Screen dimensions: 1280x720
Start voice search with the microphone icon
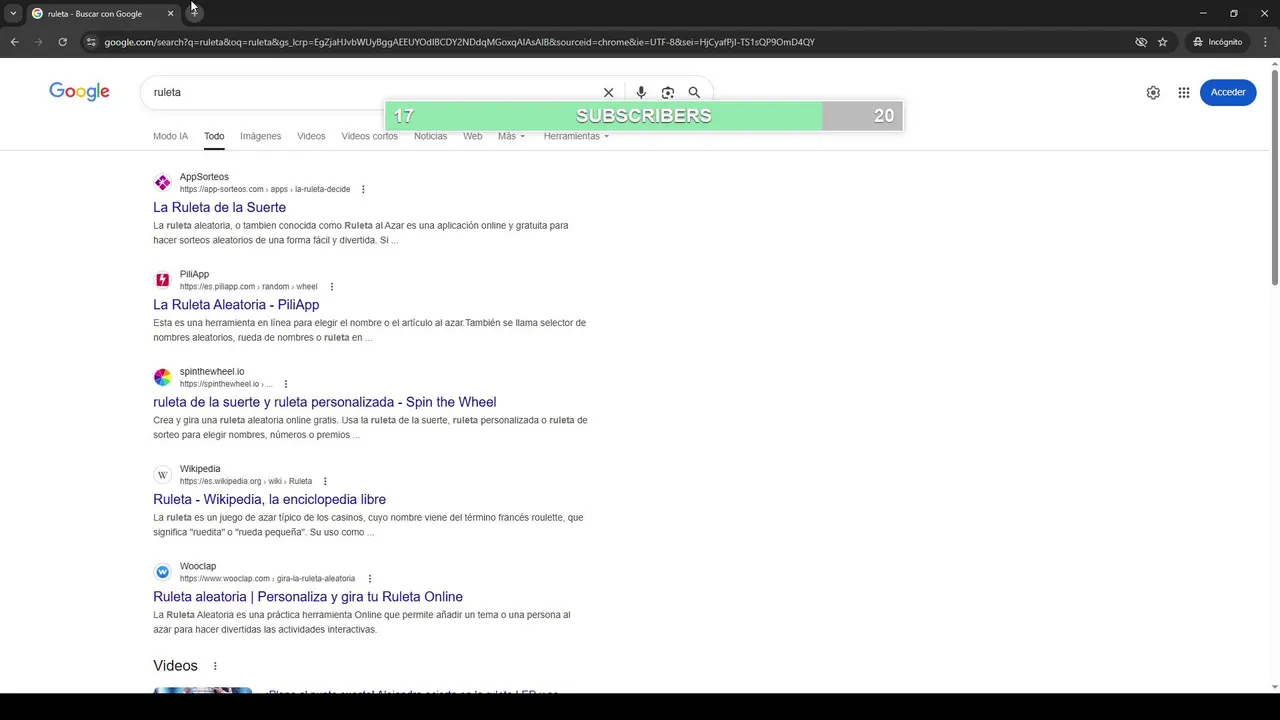pyautogui.click(x=641, y=92)
